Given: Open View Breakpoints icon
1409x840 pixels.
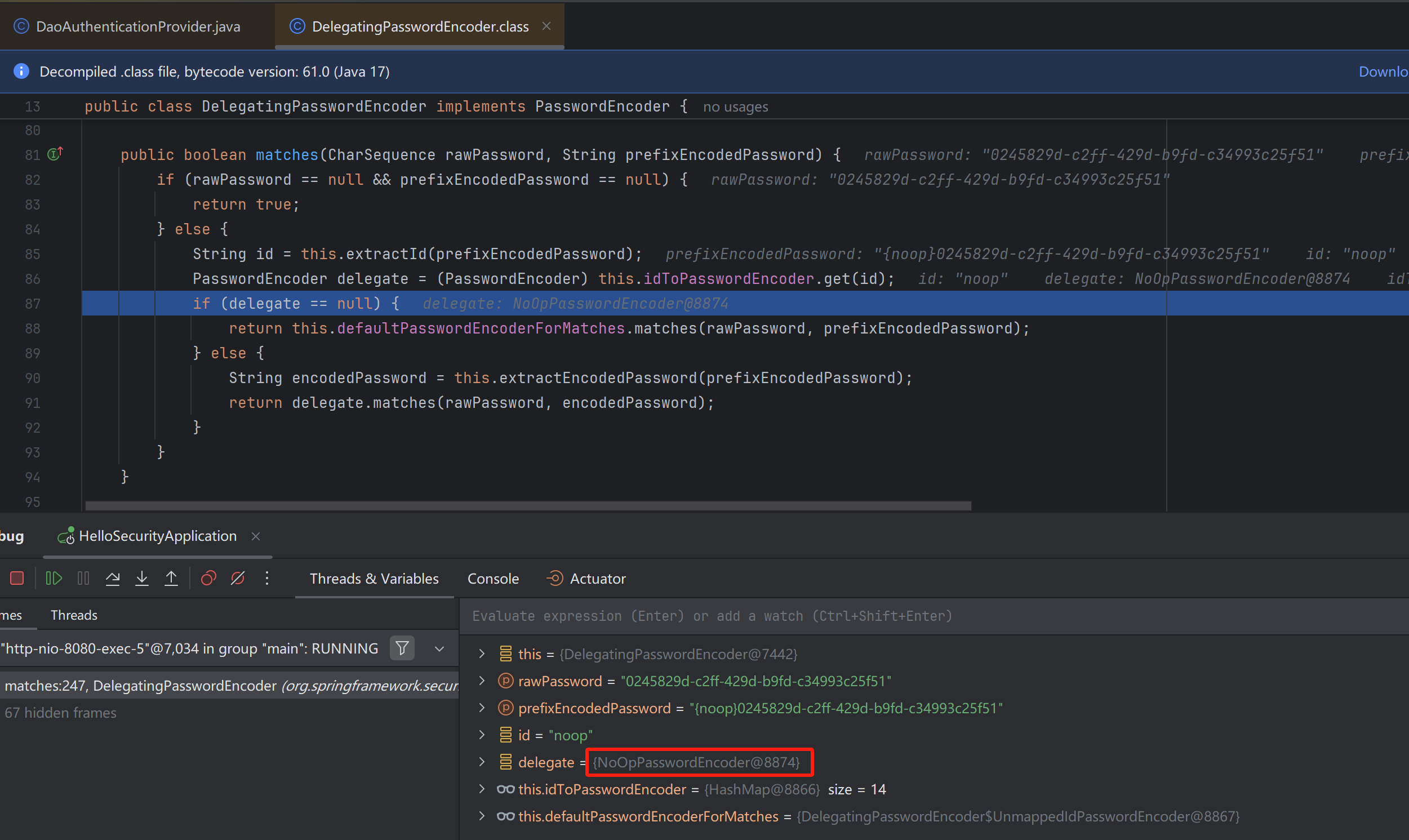Looking at the screenshot, I should [208, 578].
